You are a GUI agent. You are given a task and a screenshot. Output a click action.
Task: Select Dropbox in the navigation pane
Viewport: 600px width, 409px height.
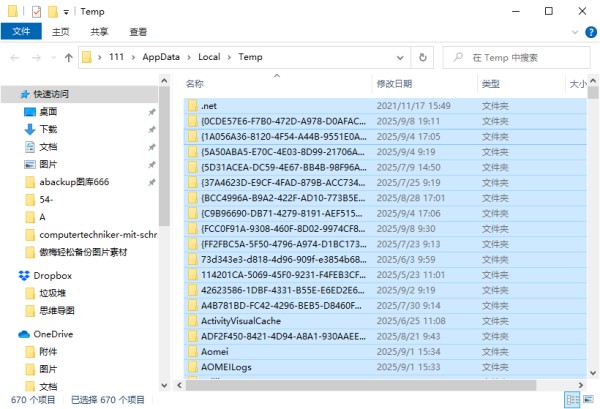click(x=52, y=276)
